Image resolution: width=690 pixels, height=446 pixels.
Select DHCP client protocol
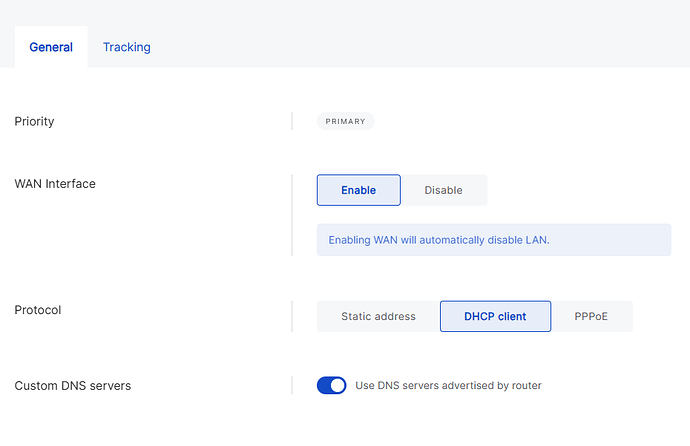pos(495,316)
